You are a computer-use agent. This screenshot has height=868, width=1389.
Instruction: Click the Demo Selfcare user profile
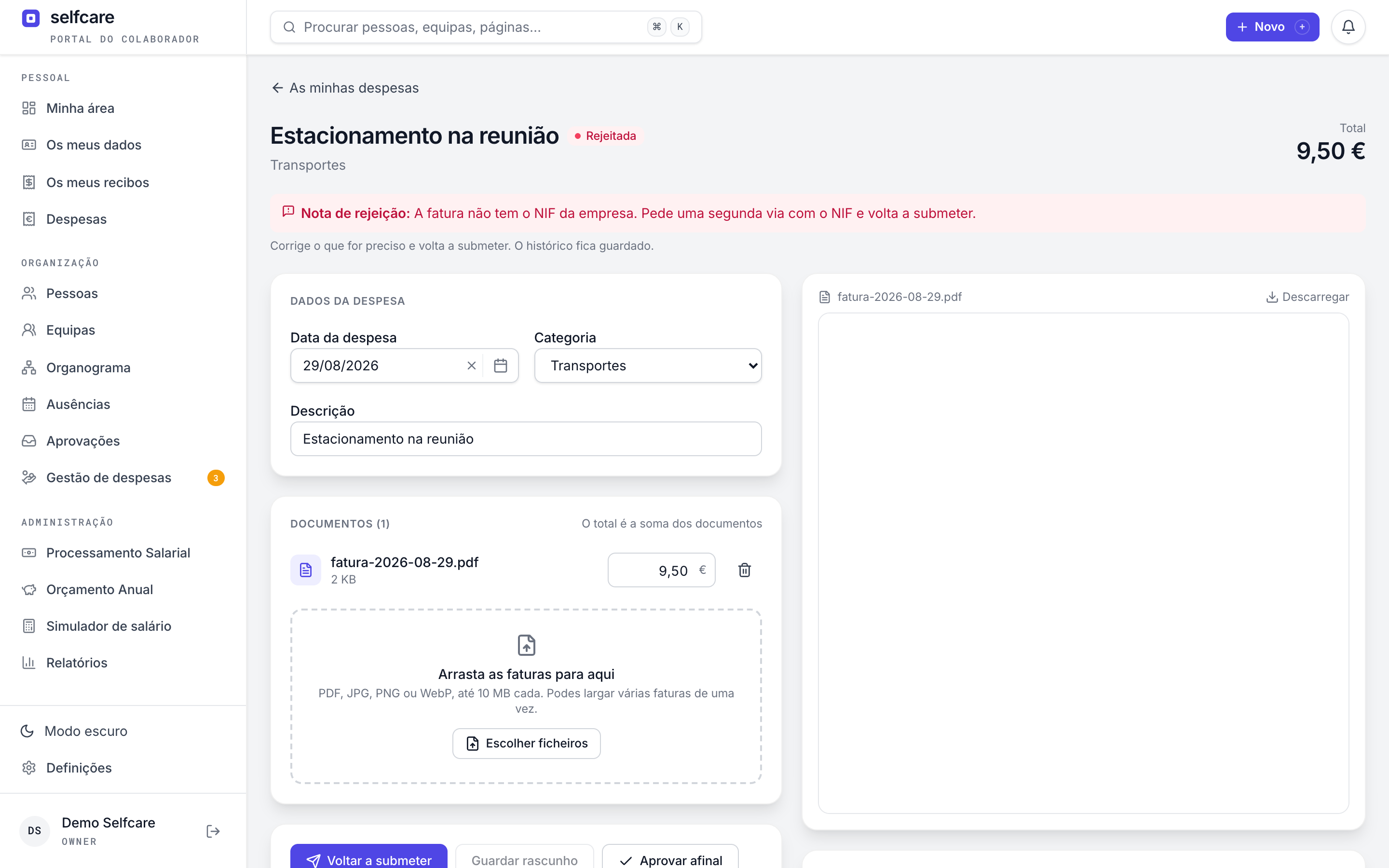(x=108, y=831)
